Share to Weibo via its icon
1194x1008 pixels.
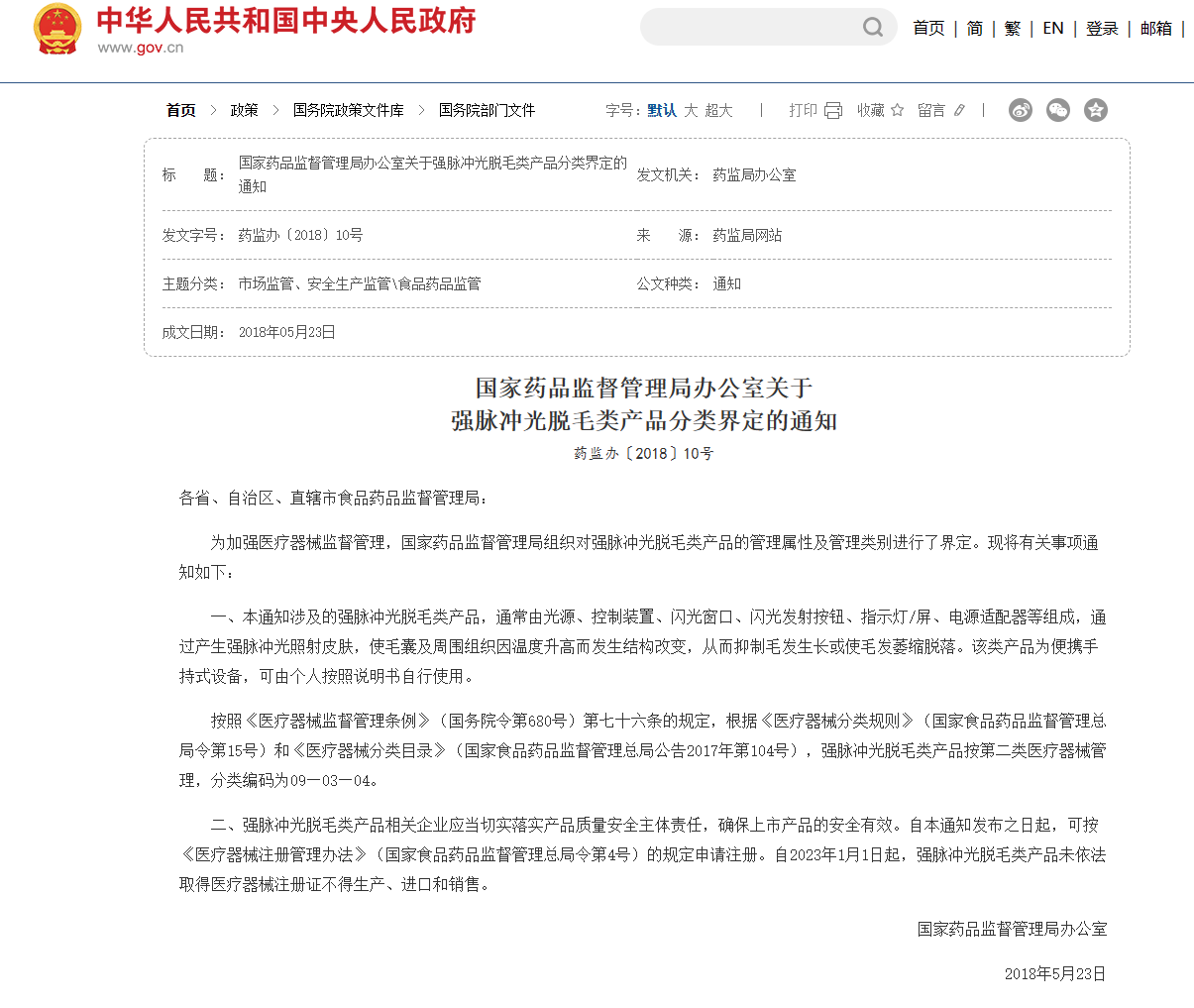1021,110
